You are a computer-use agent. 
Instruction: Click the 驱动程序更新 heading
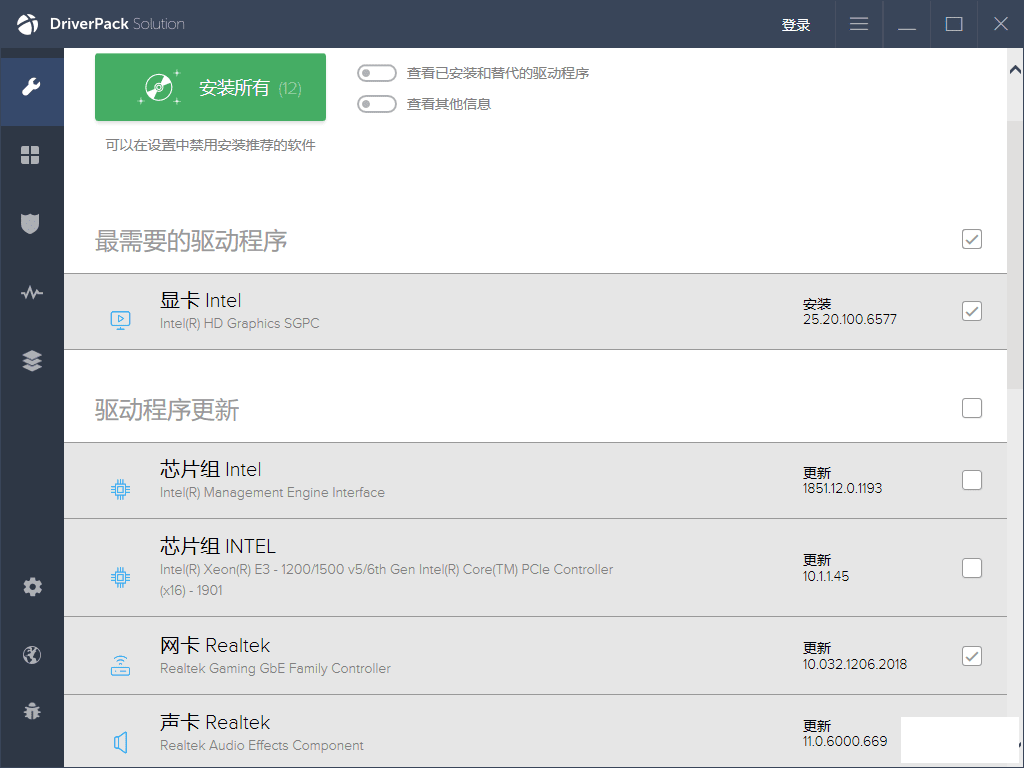pyautogui.click(x=167, y=410)
